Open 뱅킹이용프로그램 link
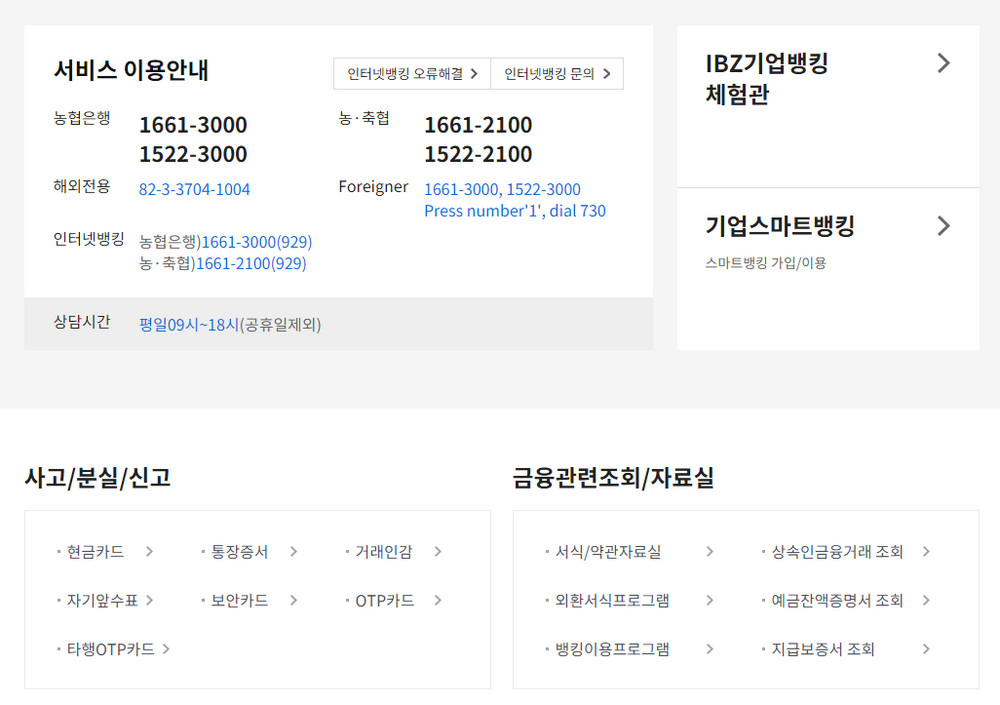Image resolution: width=1000 pixels, height=705 pixels. tap(612, 649)
